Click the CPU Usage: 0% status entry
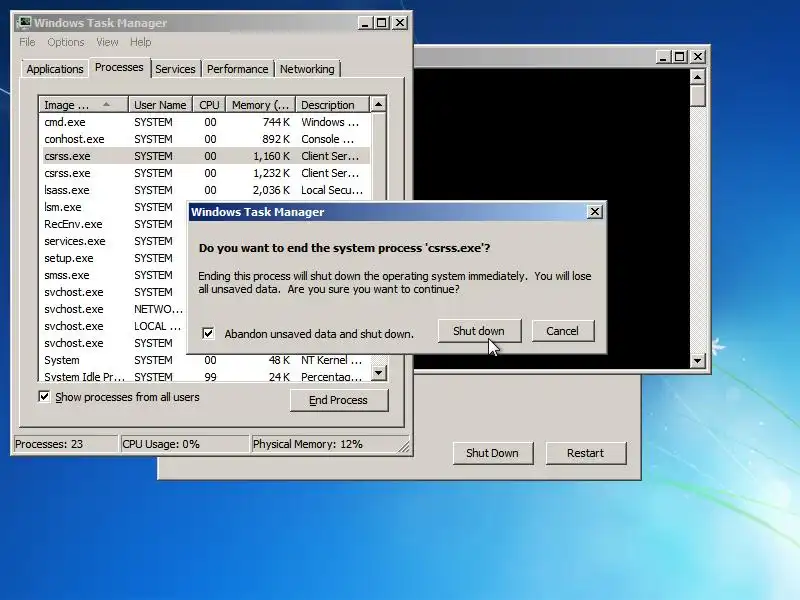Image resolution: width=800 pixels, height=600 pixels. (x=185, y=444)
